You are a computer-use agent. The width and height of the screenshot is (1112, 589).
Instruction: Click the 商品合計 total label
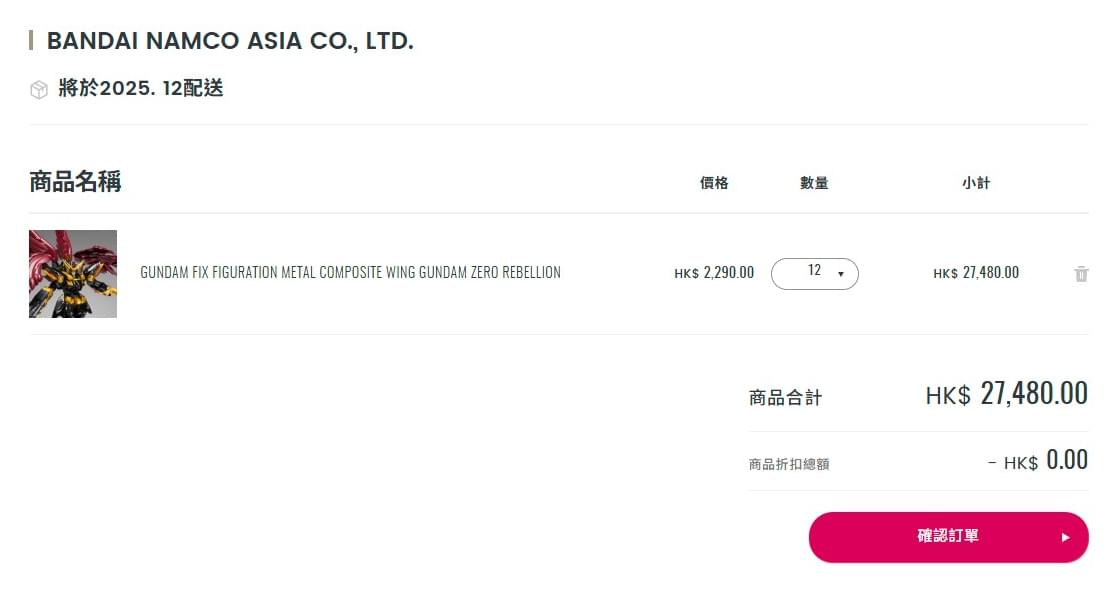pos(785,398)
